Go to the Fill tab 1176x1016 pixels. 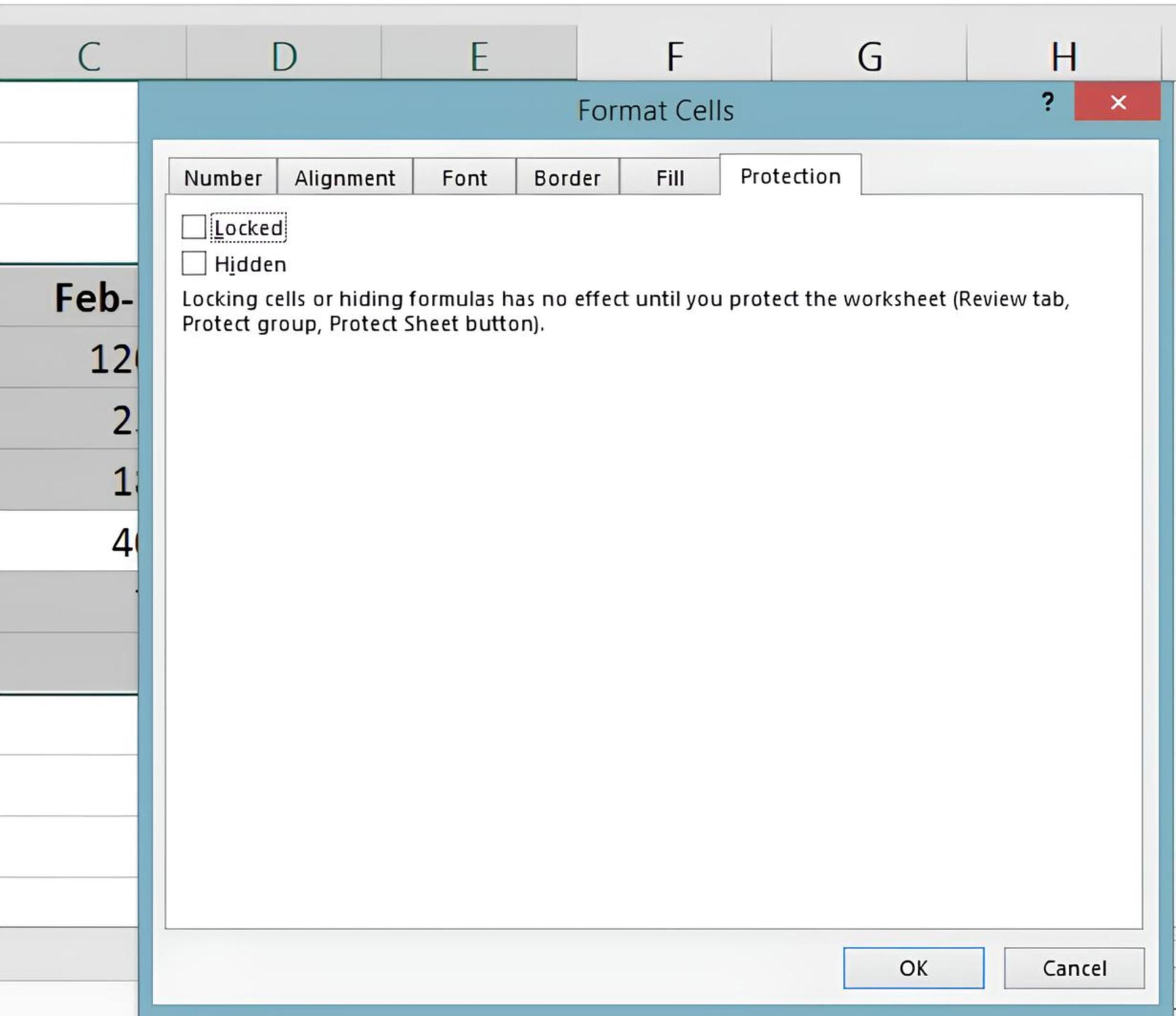click(669, 178)
